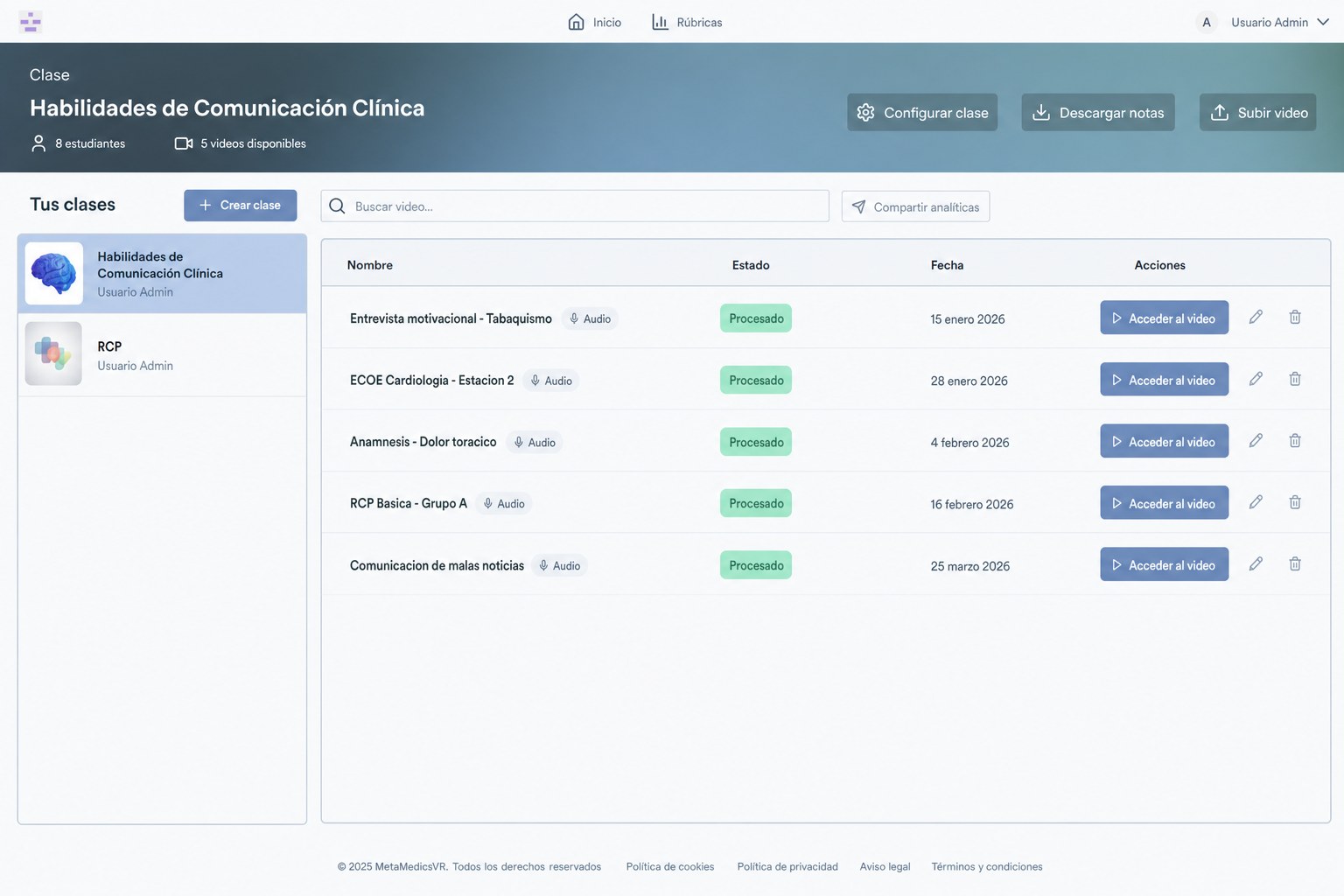Access video RCP Basica - Grupo A

coord(1164,502)
